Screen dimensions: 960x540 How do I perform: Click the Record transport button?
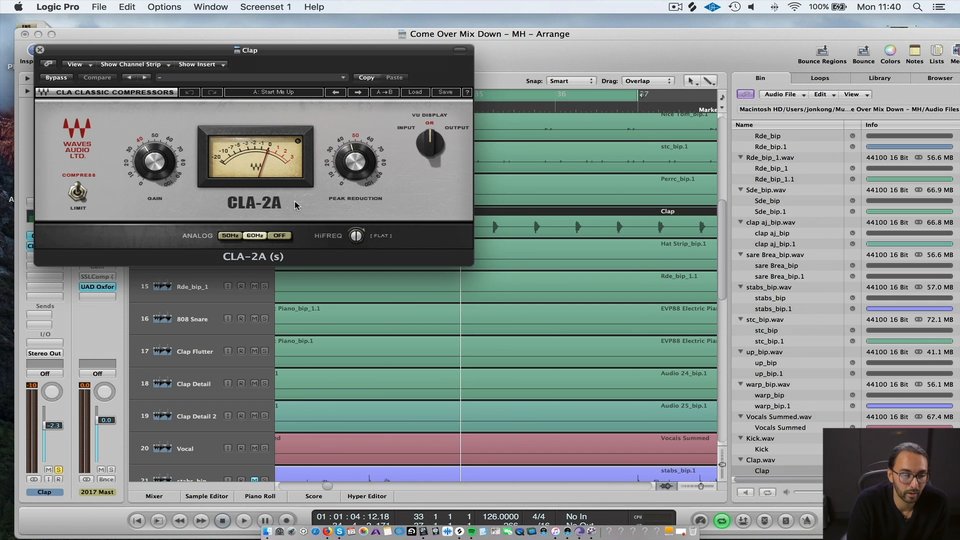(287, 520)
